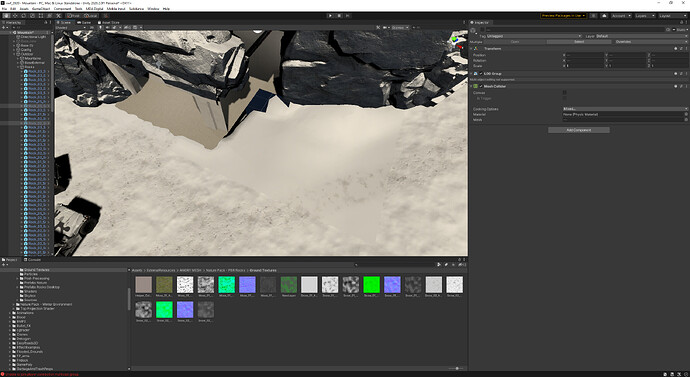Lock the Hierarchy panel

[46, 22]
